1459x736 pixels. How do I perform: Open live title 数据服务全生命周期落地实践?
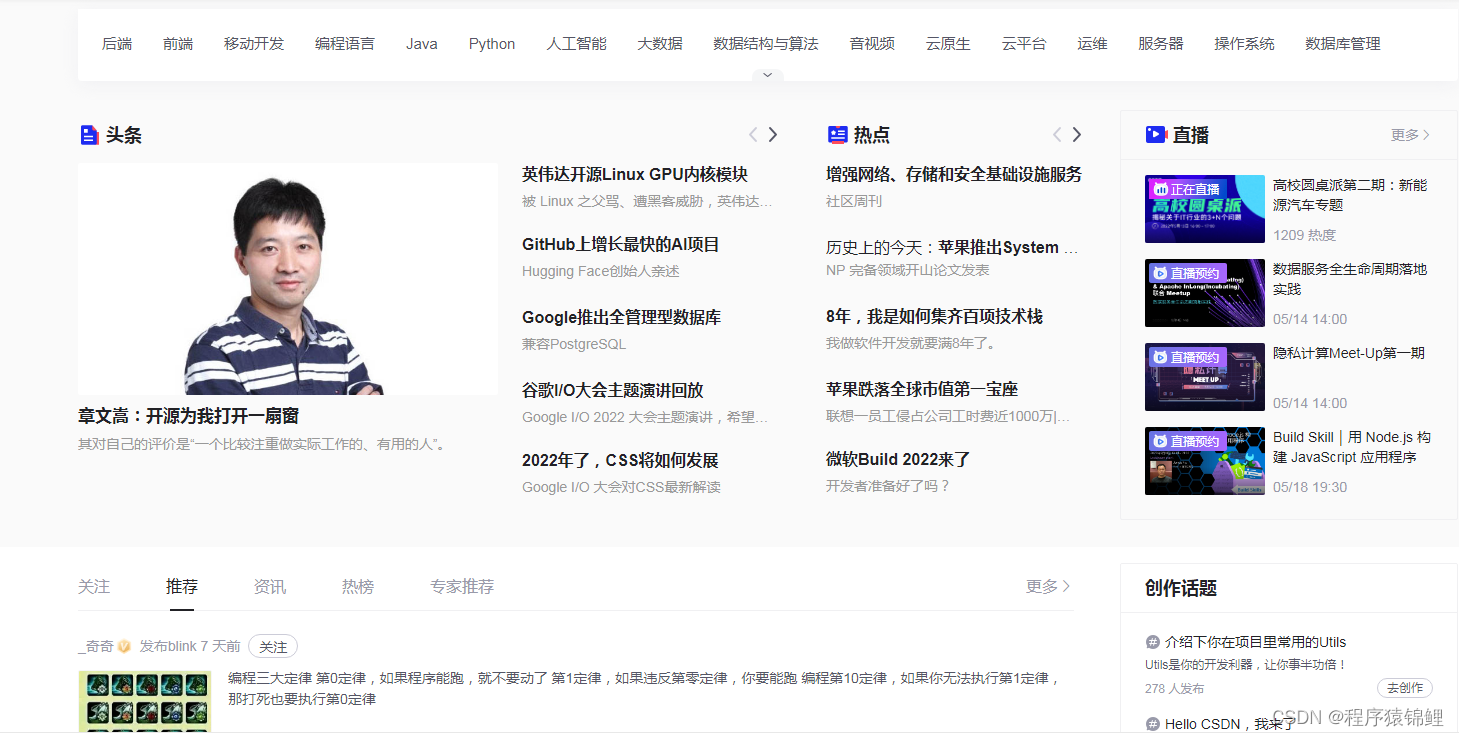(1350, 279)
